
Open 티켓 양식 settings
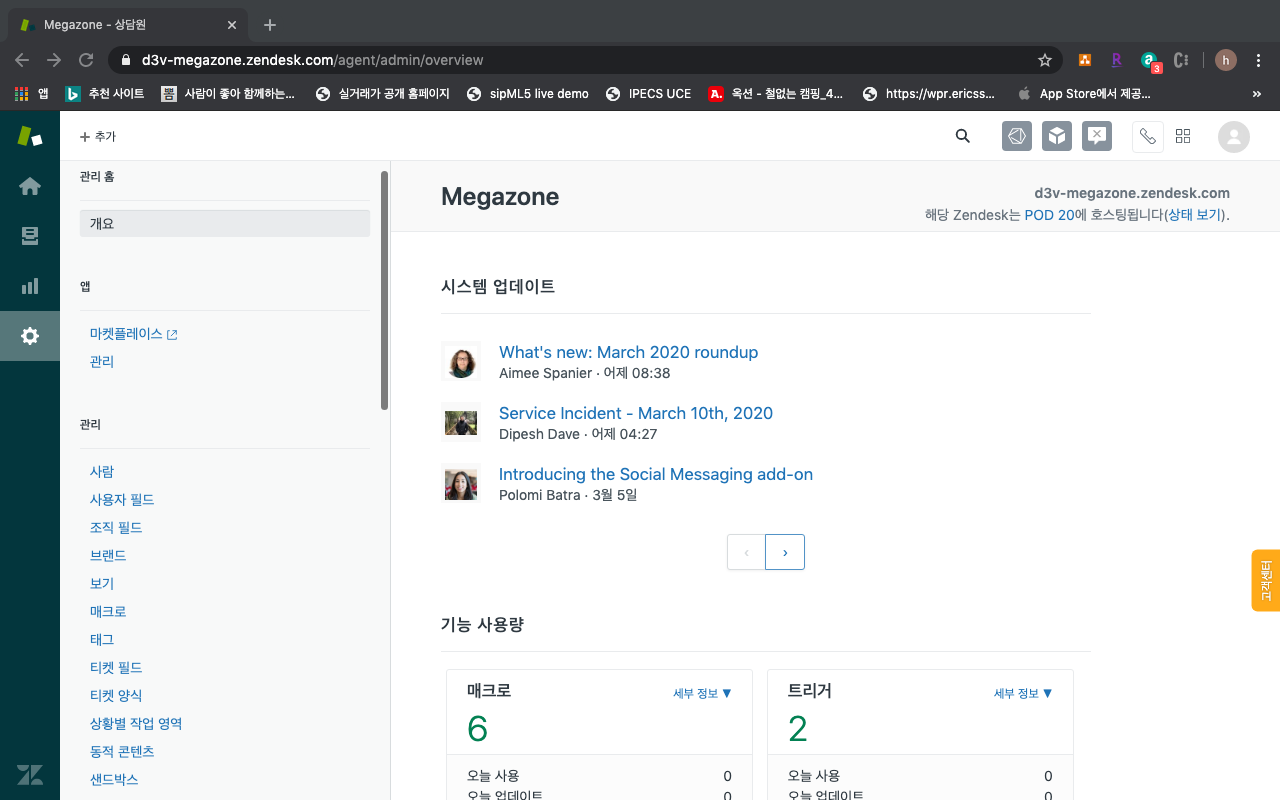coord(116,695)
